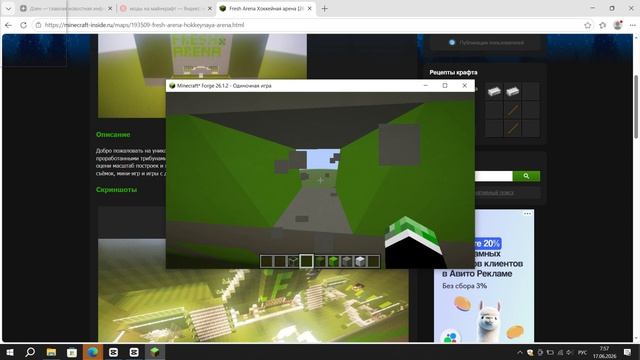Click the green site search button

(x=526, y=176)
